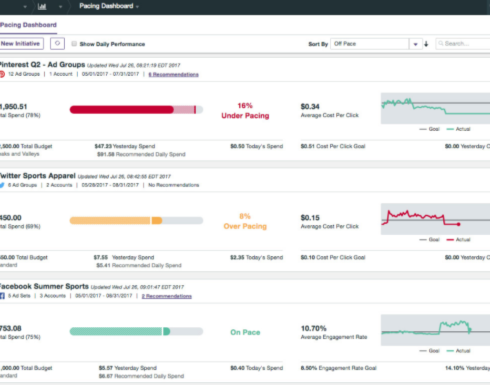Click the Sort By dropdown arrow

tap(415, 44)
